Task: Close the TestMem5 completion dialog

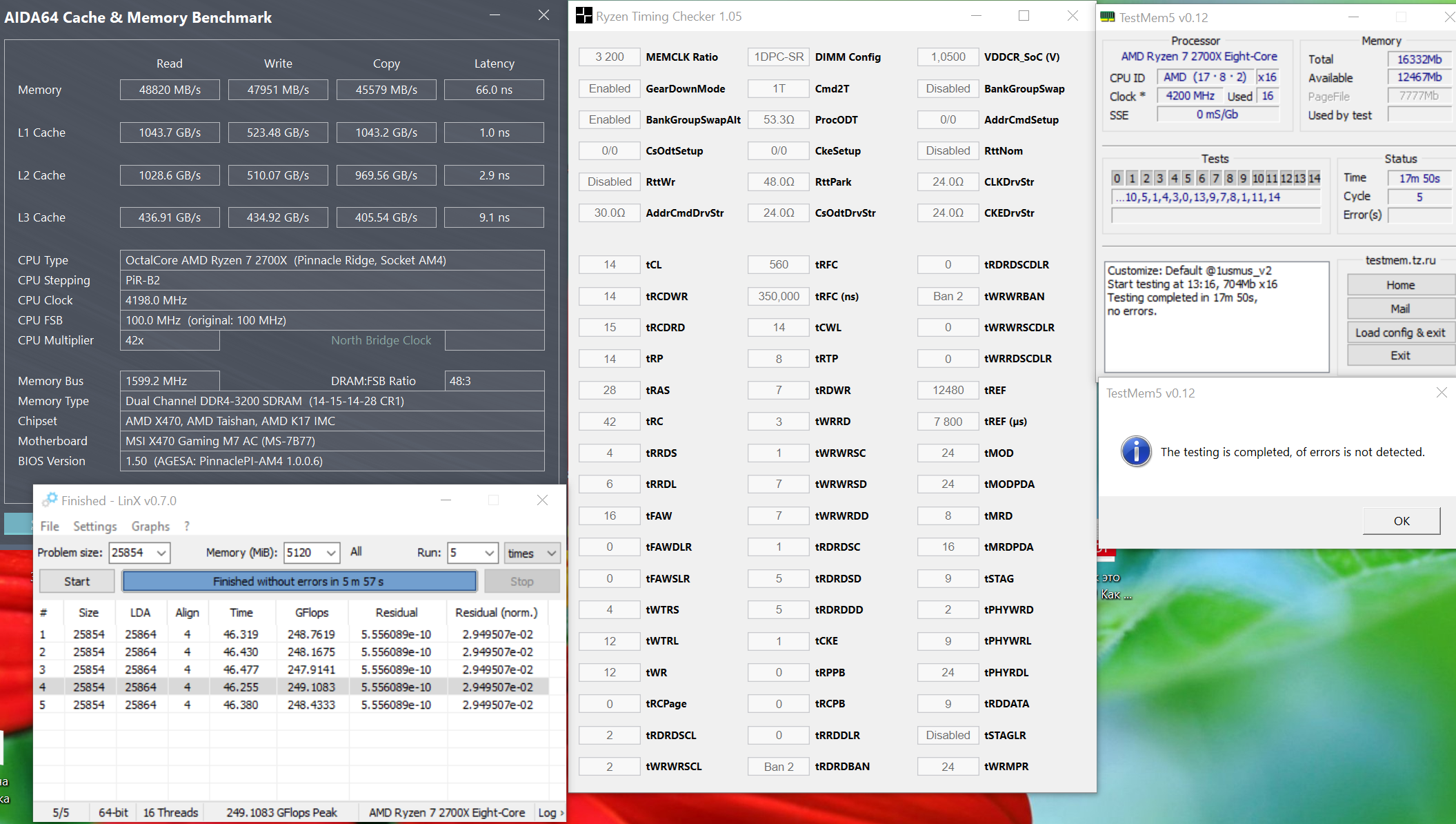Action: point(1441,393)
